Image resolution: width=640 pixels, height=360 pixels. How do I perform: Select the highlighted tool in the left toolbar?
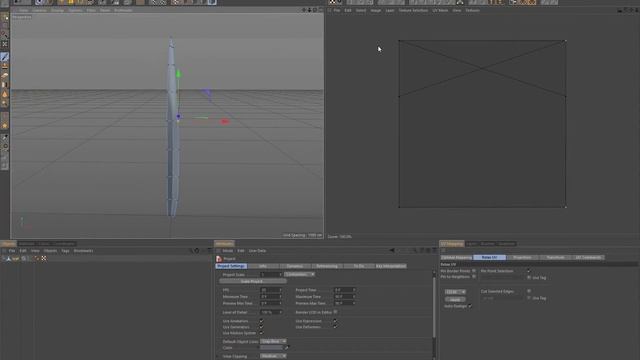pos(4,57)
